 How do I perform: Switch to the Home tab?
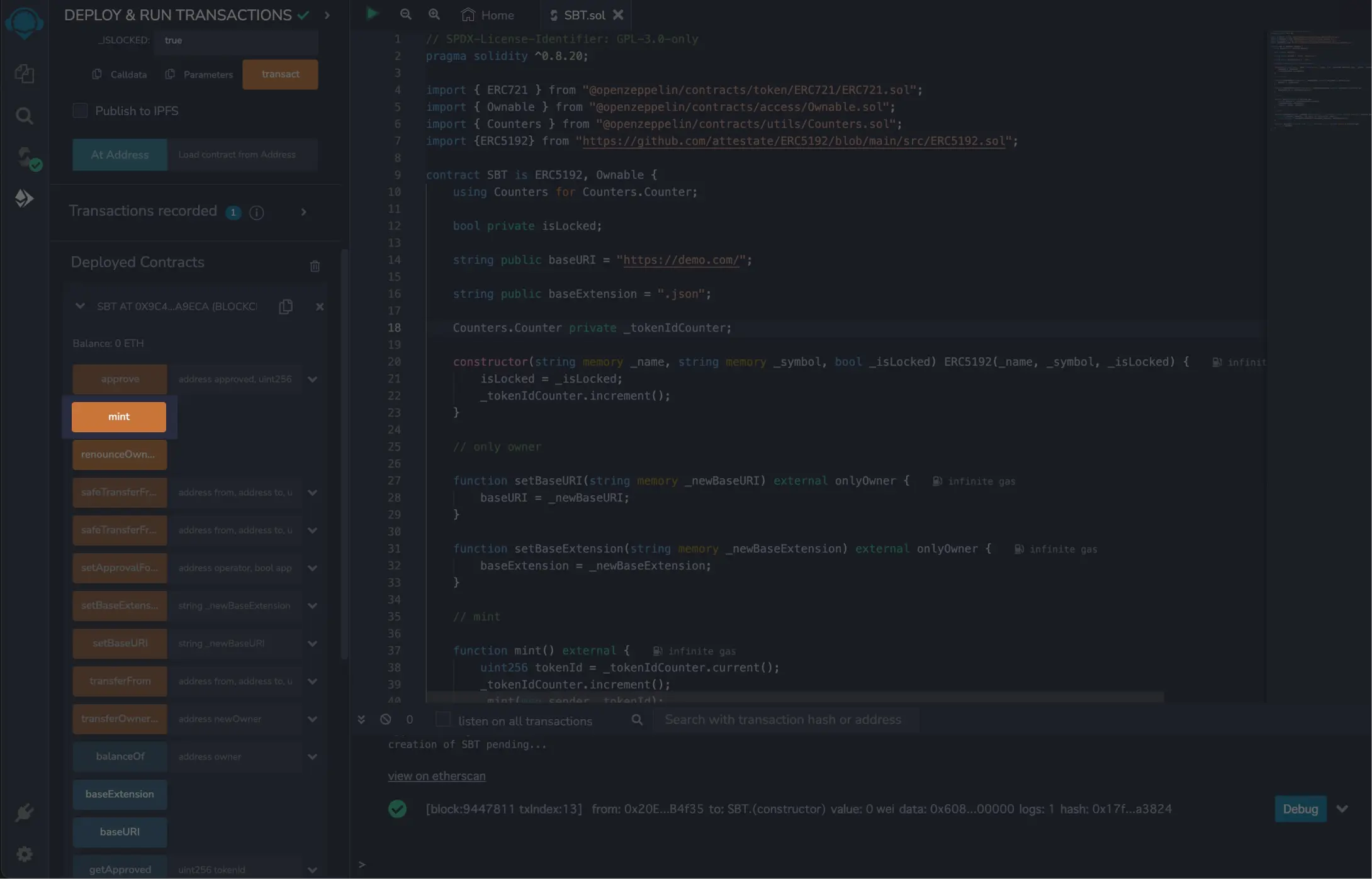click(488, 14)
